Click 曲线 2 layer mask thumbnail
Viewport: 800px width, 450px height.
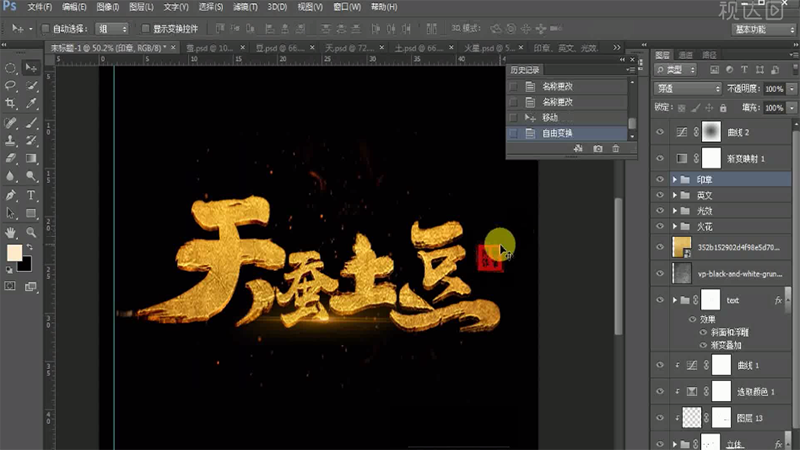point(711,132)
